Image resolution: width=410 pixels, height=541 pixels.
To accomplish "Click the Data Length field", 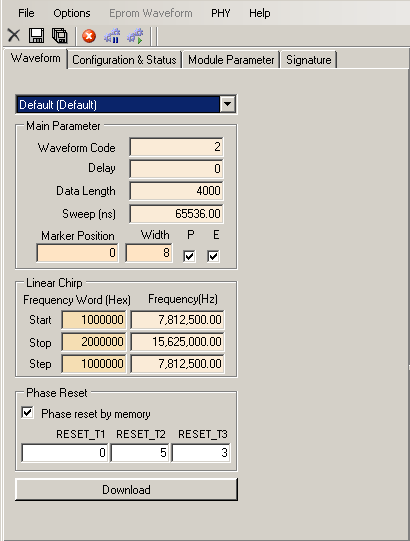I will [176, 191].
